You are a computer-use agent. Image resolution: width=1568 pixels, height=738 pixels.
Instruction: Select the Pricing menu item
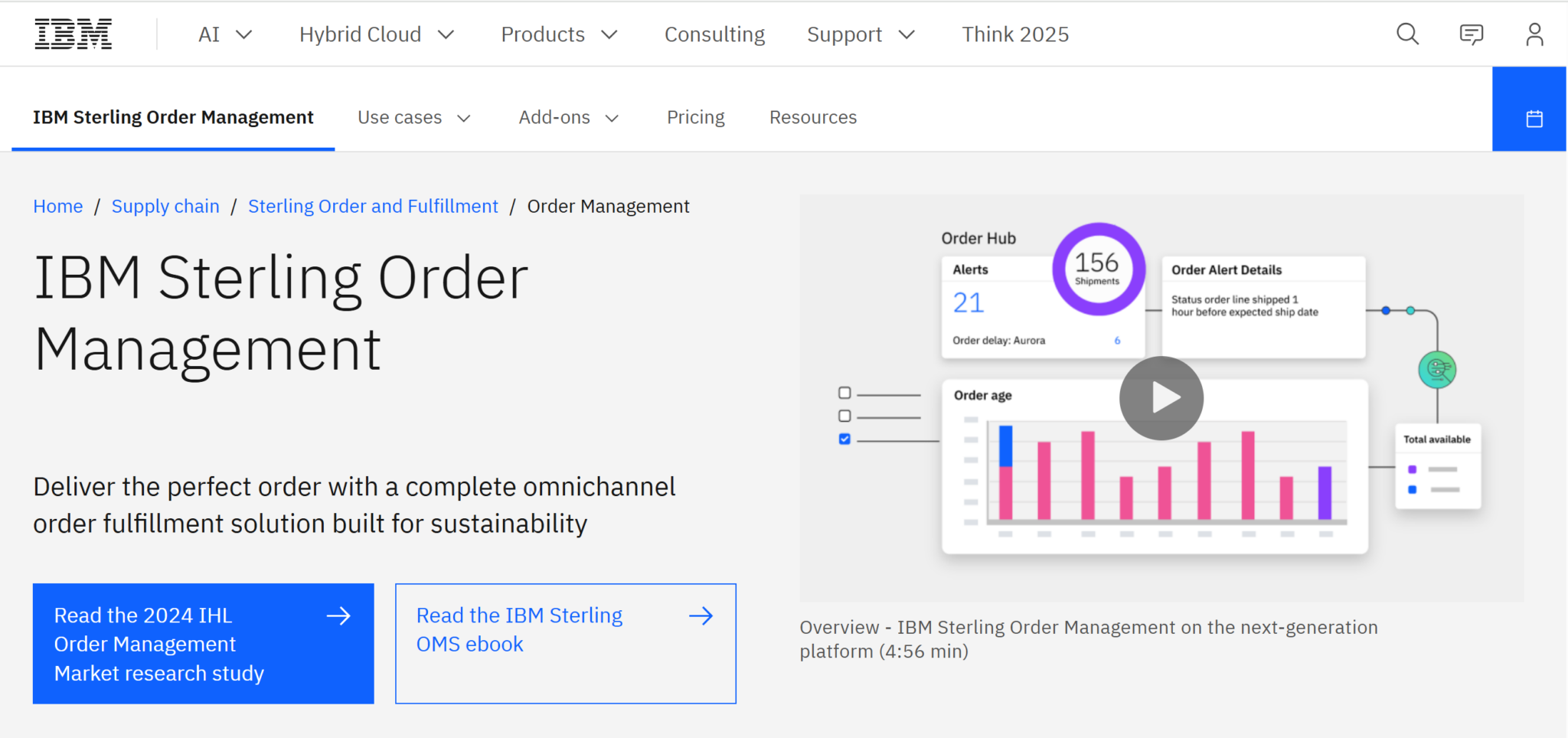click(695, 117)
